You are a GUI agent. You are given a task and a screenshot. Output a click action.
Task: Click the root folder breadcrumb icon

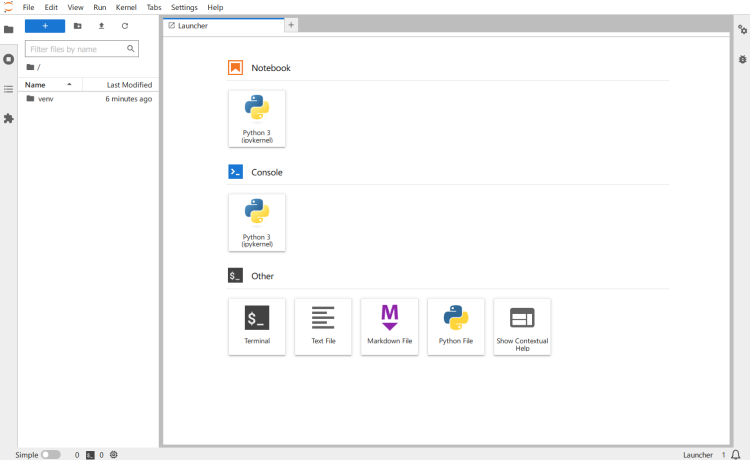[x=30, y=67]
